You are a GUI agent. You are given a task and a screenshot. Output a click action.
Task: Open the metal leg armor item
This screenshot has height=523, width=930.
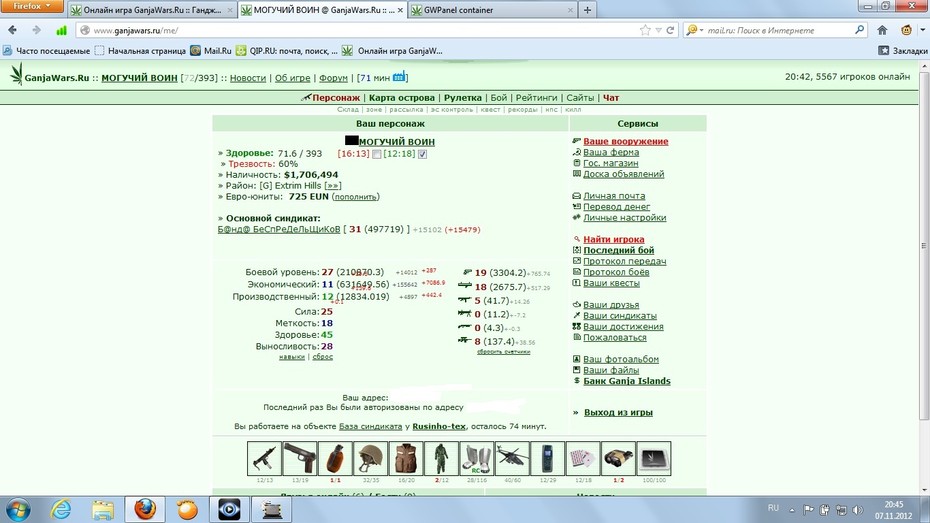(x=477, y=458)
